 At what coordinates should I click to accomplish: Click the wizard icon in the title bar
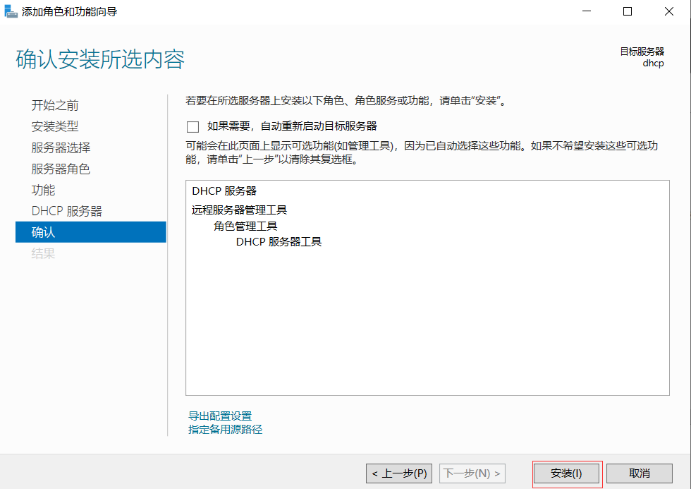[11, 11]
